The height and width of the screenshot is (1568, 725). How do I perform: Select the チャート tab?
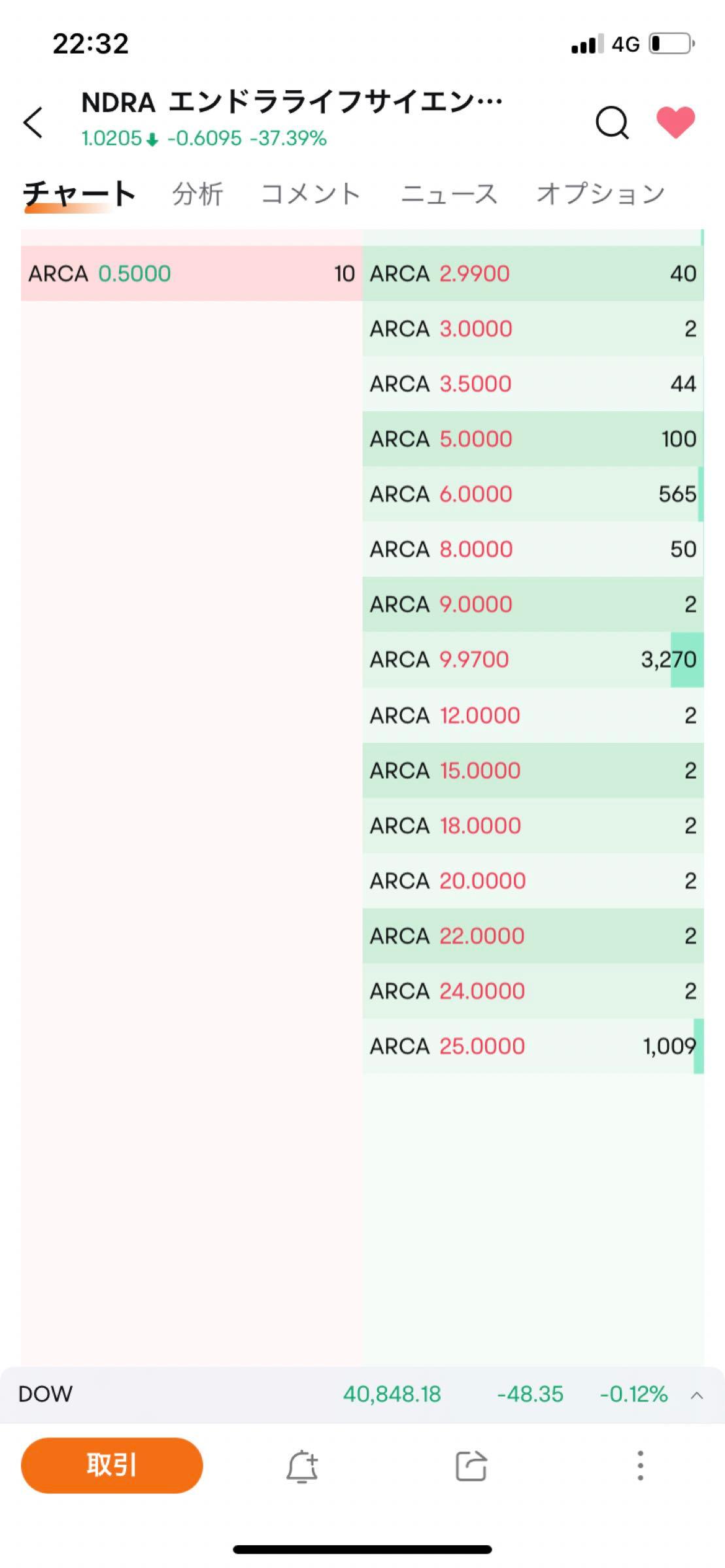(x=79, y=194)
